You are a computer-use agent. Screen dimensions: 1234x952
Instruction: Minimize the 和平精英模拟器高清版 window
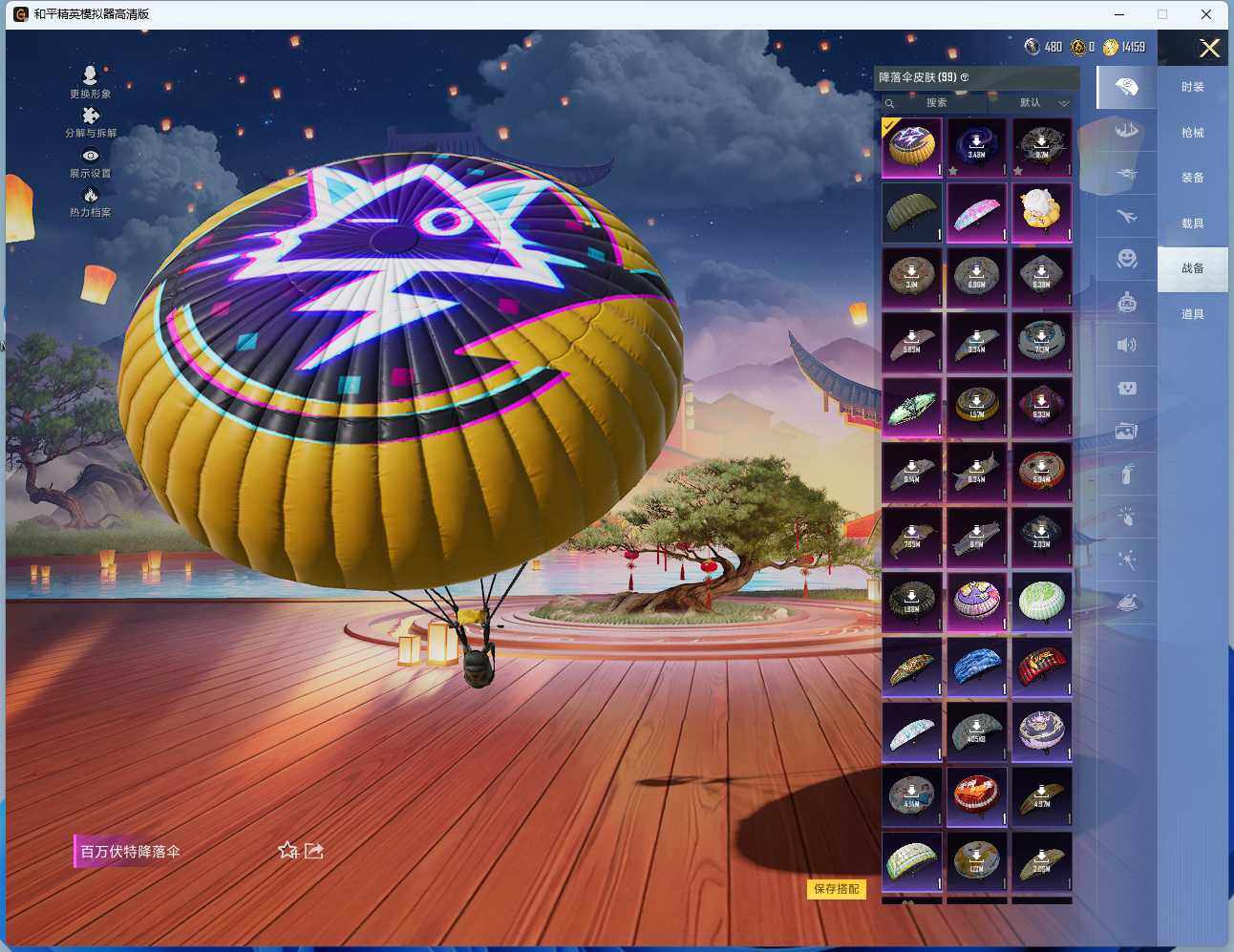click(1119, 14)
